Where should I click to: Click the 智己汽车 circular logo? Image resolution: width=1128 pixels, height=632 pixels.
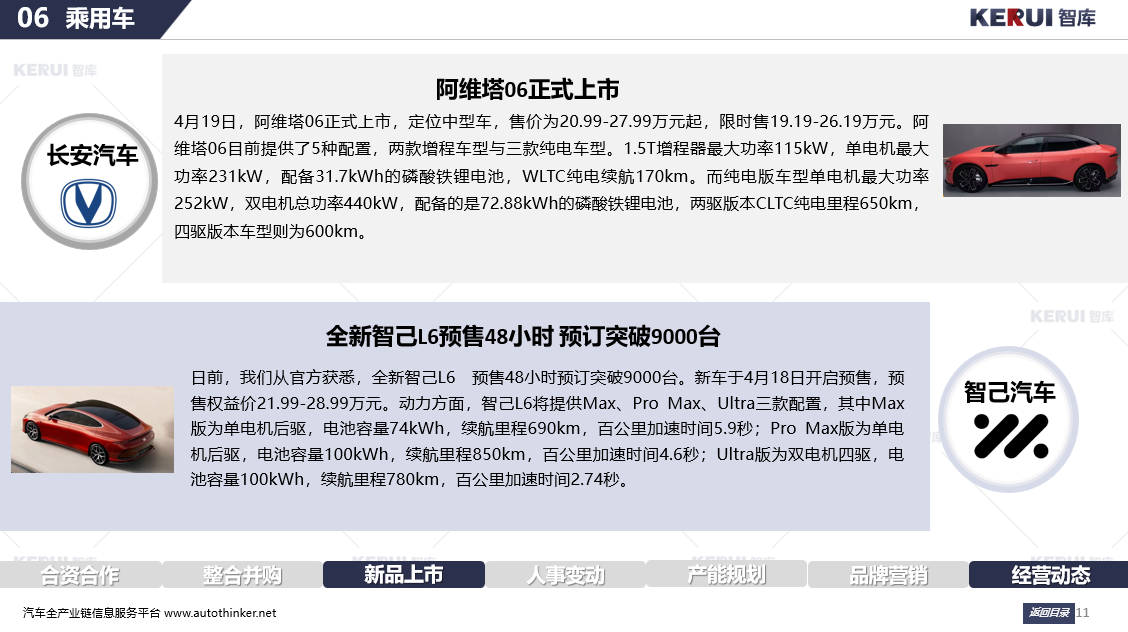[1009, 420]
